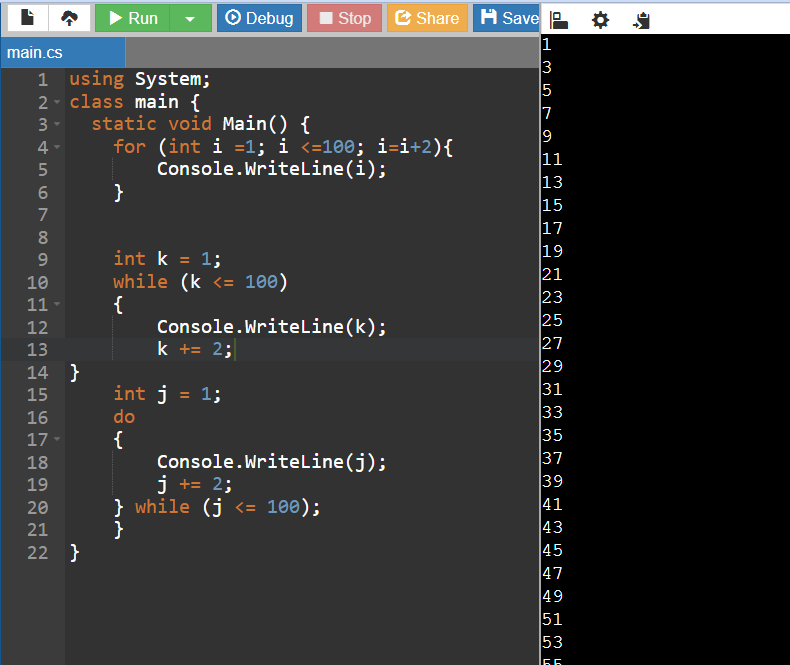Collapse the while block fold arrow on line 11

pyautogui.click(x=57, y=304)
